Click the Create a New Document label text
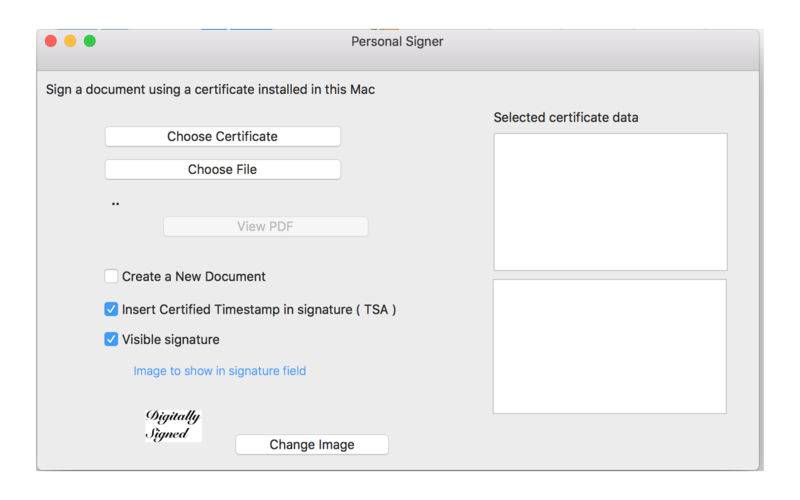 (x=193, y=277)
